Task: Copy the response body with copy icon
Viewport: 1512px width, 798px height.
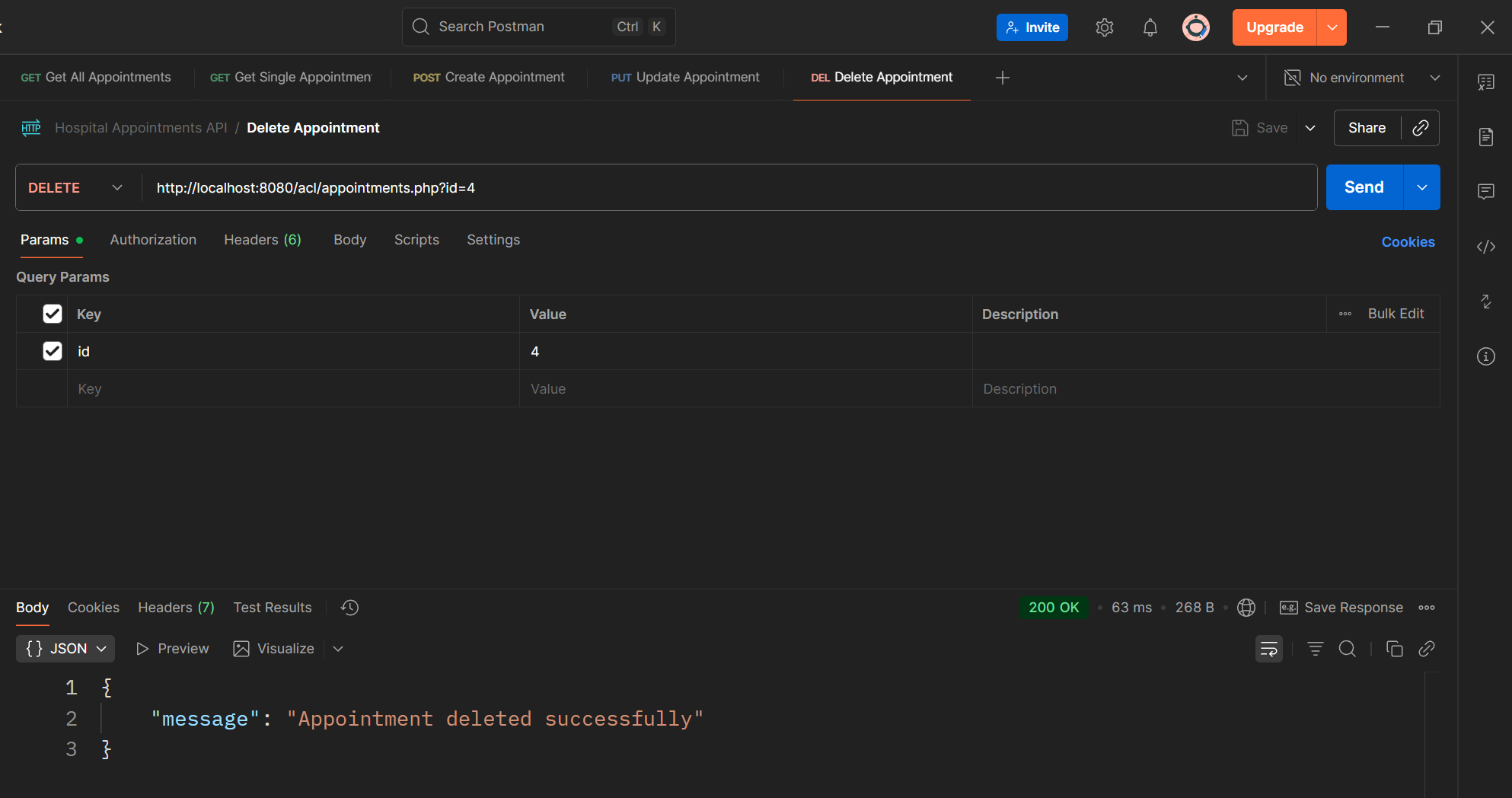Action: pyautogui.click(x=1394, y=649)
